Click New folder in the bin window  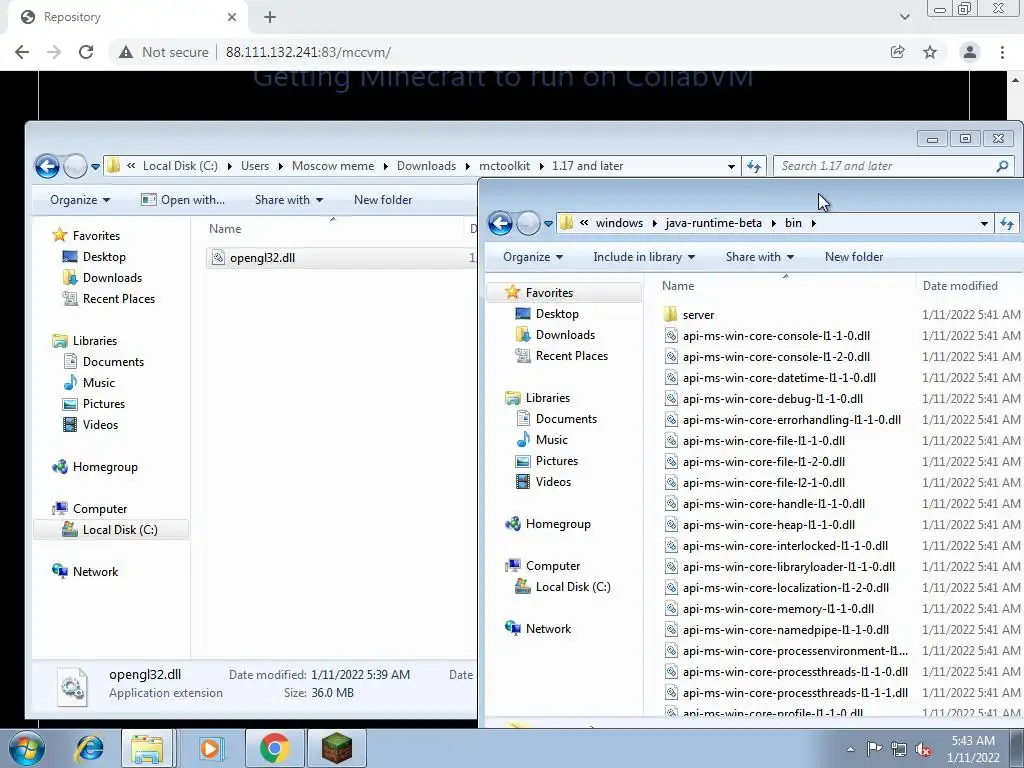854,257
